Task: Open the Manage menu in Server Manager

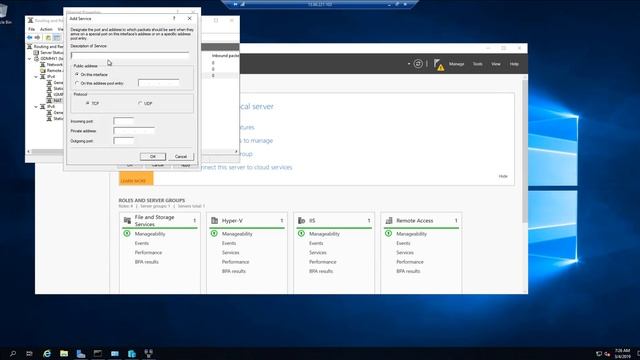Action: coord(456,64)
